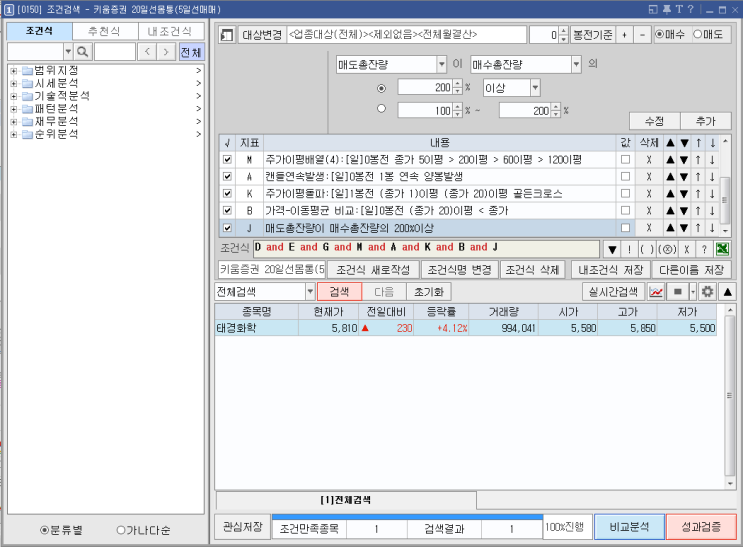This screenshot has width=743, height=547.
Task: Click 내조건식 저장 button
Action: pos(611,270)
